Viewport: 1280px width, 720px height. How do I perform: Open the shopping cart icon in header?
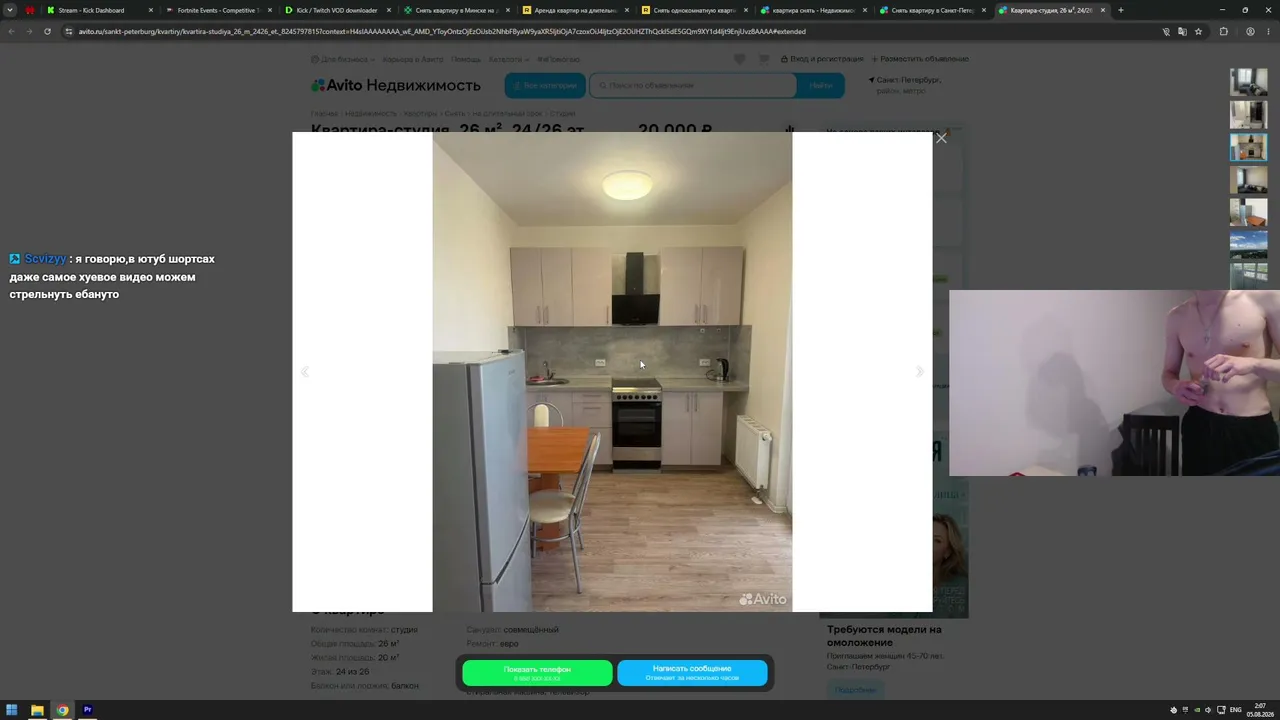[764, 59]
